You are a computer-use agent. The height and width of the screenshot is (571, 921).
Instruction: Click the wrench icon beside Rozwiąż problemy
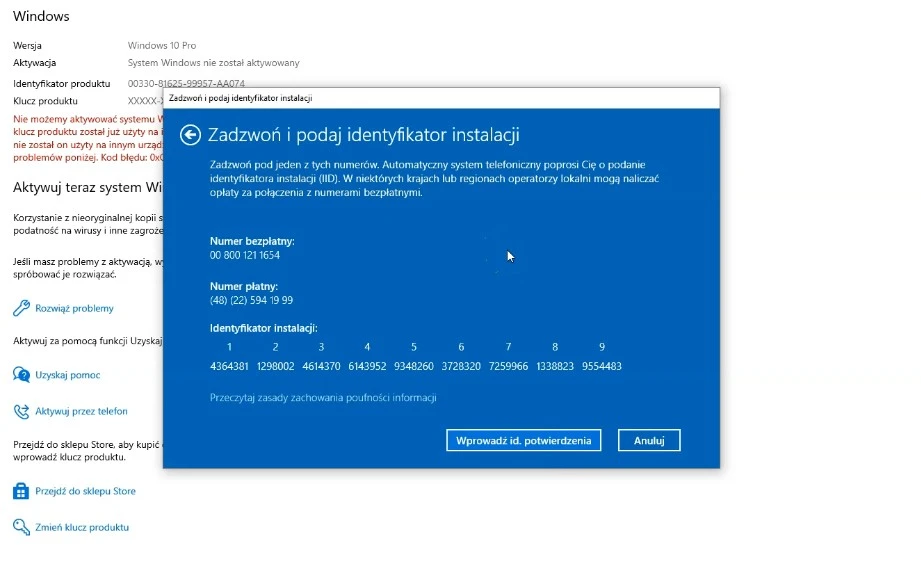pyautogui.click(x=21, y=308)
